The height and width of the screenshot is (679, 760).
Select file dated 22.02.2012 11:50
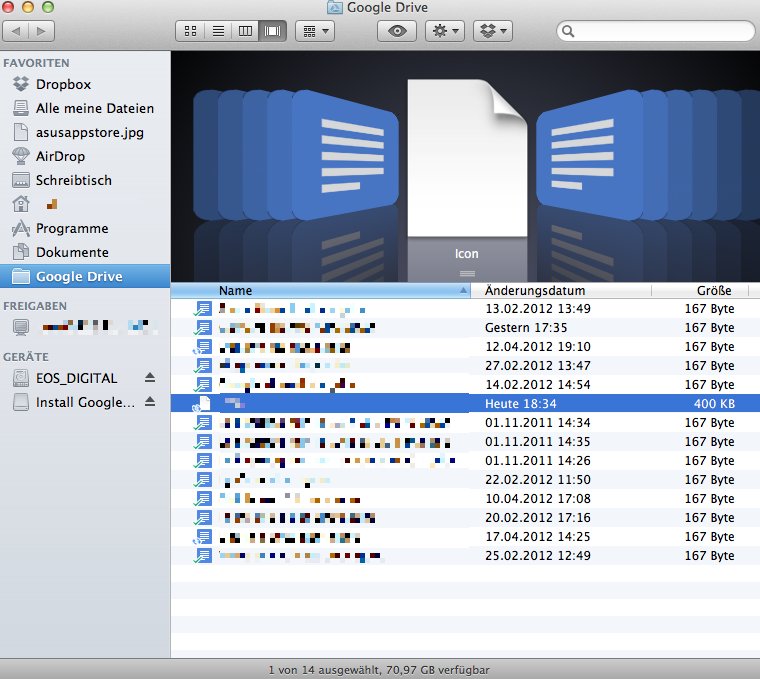[x=465, y=479]
